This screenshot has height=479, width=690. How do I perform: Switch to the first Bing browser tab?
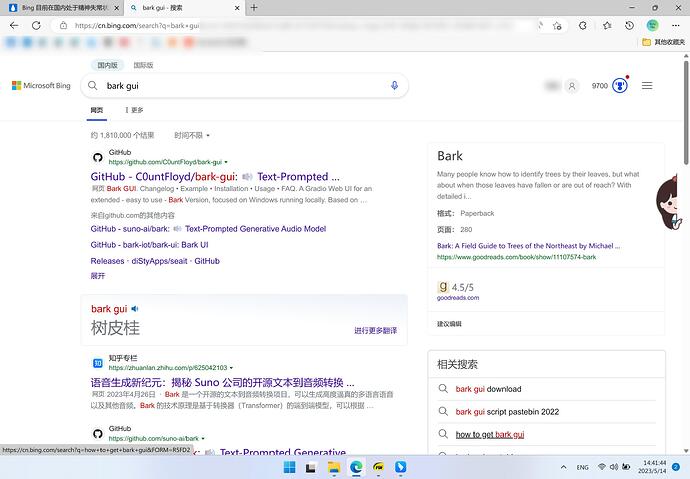click(64, 8)
